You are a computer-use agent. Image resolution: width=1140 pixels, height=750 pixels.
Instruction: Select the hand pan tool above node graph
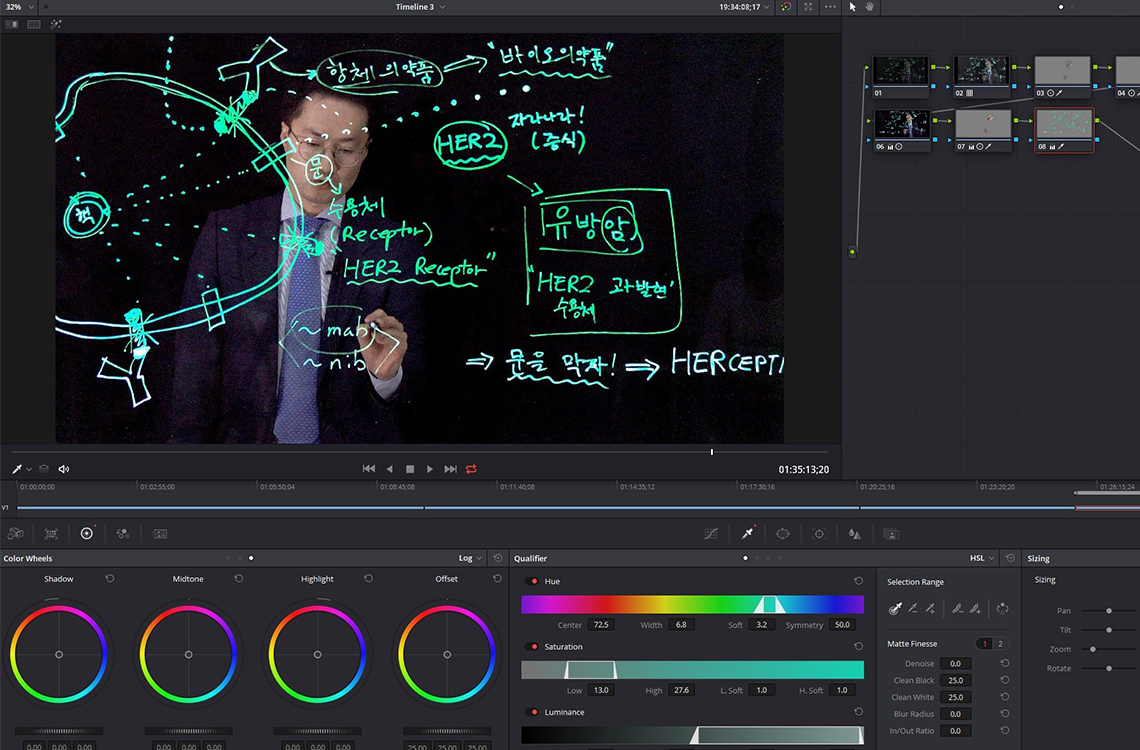pos(870,7)
